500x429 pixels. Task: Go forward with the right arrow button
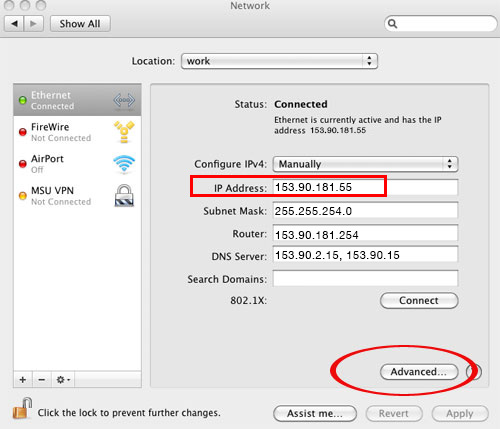point(34,24)
